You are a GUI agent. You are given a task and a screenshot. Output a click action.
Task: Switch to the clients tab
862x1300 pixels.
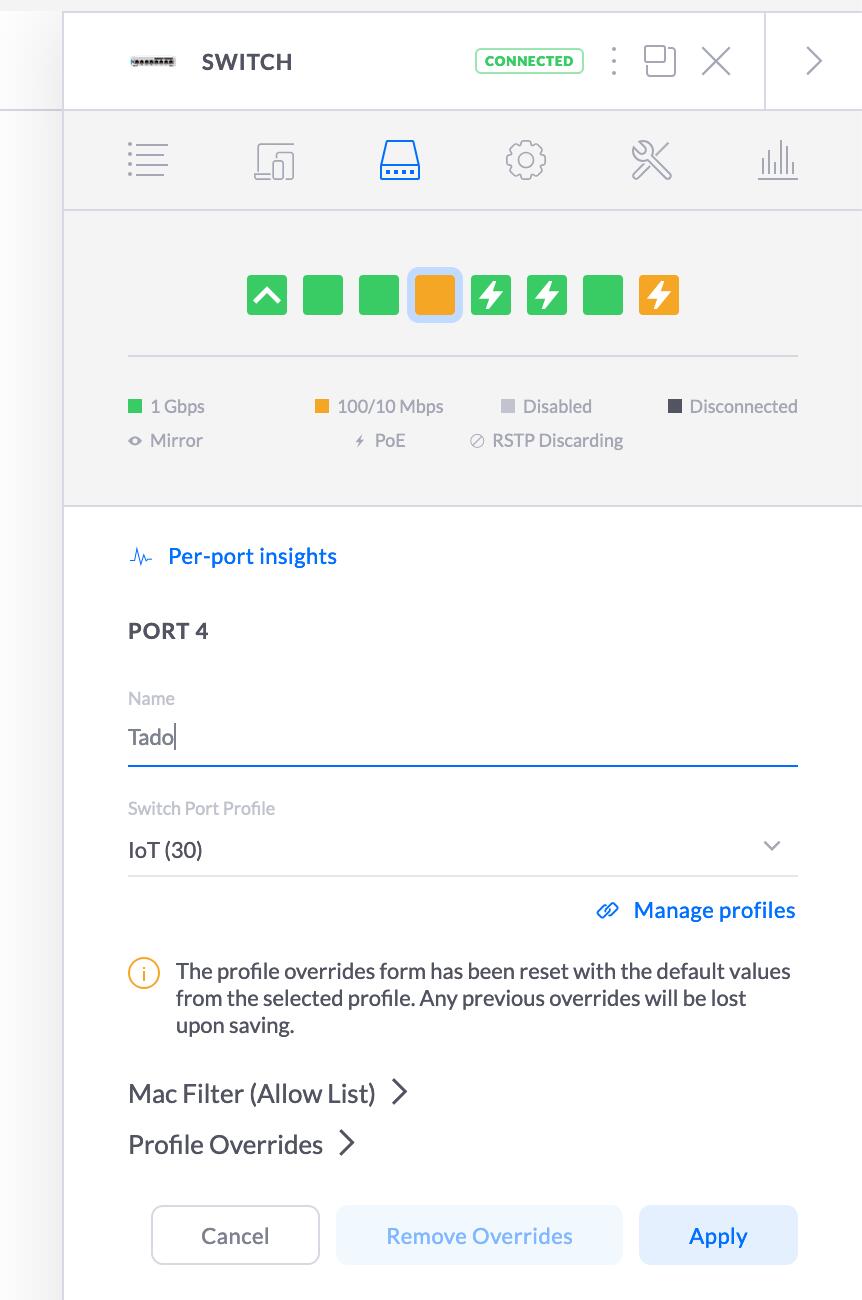(x=274, y=160)
